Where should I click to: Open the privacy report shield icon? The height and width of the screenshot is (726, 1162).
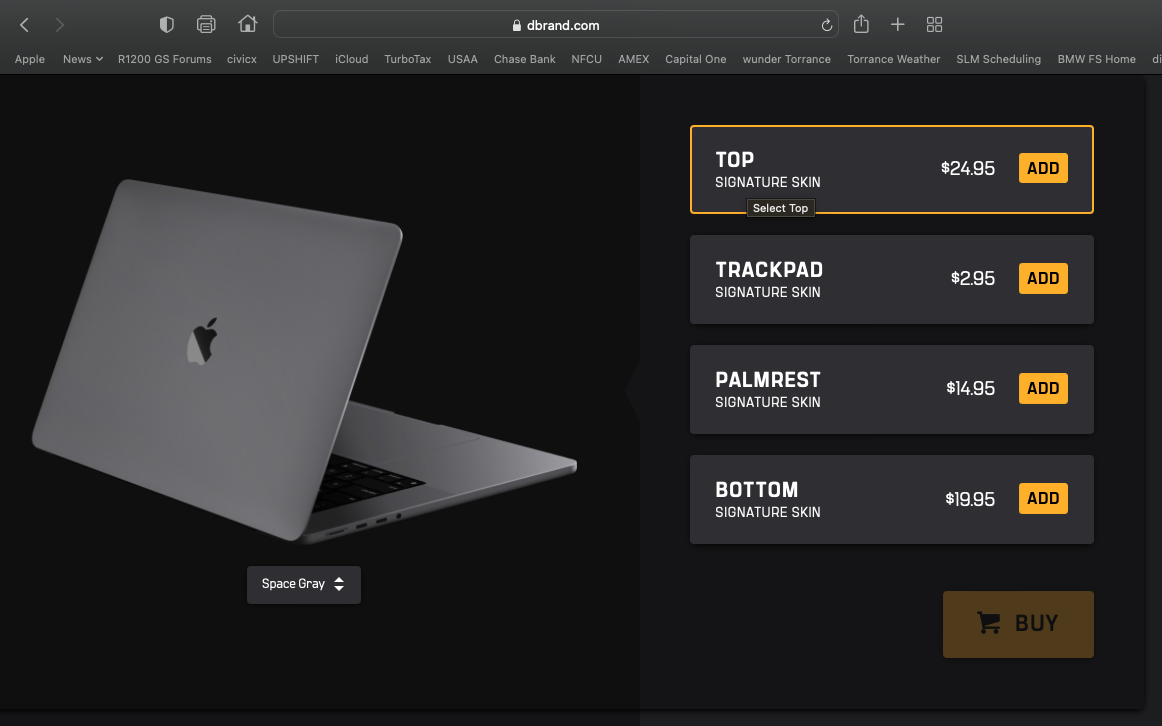pyautogui.click(x=167, y=25)
